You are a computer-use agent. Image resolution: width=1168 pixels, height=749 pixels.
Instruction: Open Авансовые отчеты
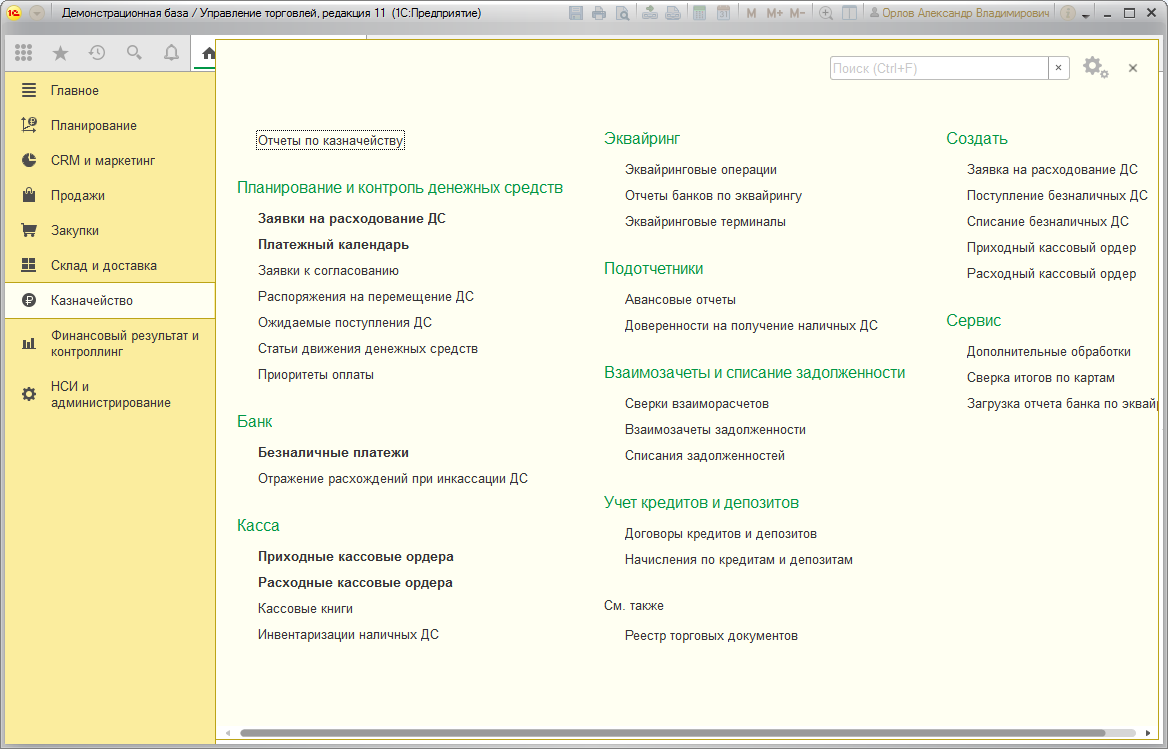click(x=680, y=299)
